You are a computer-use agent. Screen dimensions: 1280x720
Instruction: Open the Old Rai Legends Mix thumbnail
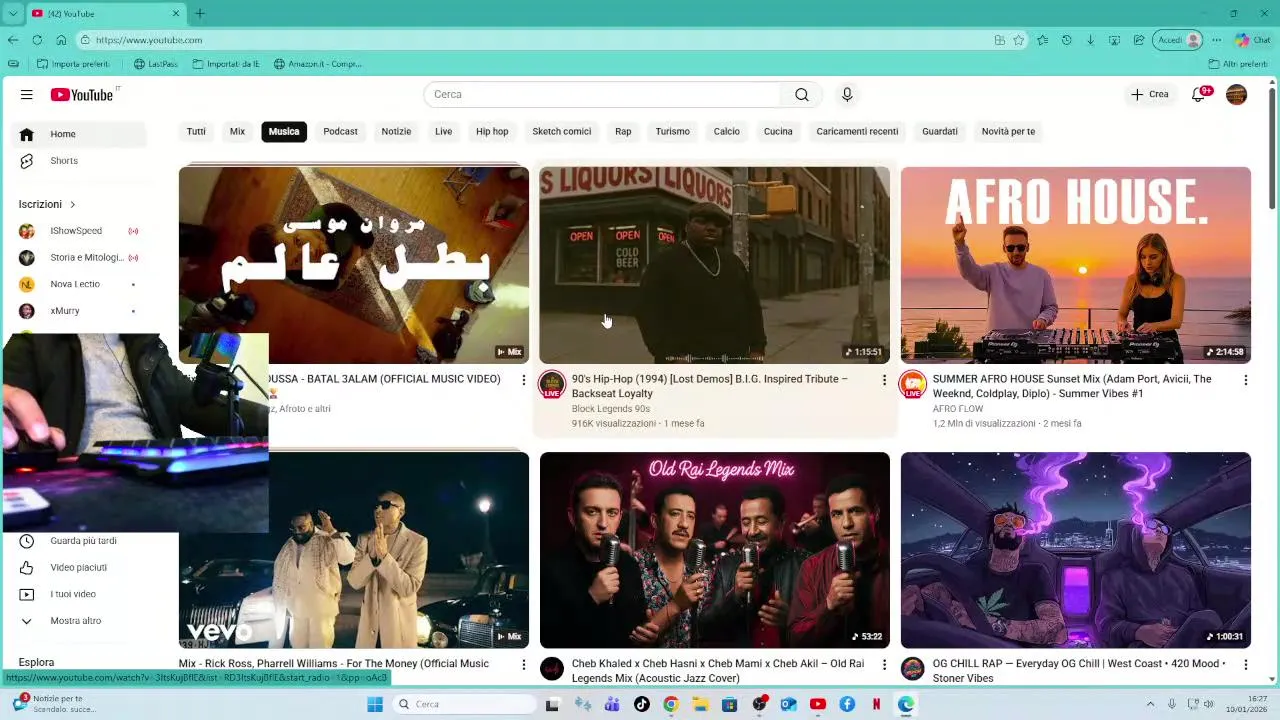(x=714, y=550)
